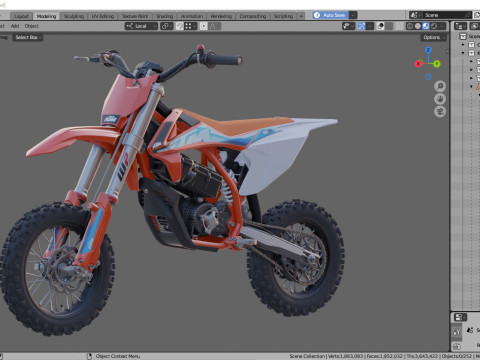Click the Z axis on navigation gizmo
The width and height of the screenshot is (480, 360).
[428, 50]
